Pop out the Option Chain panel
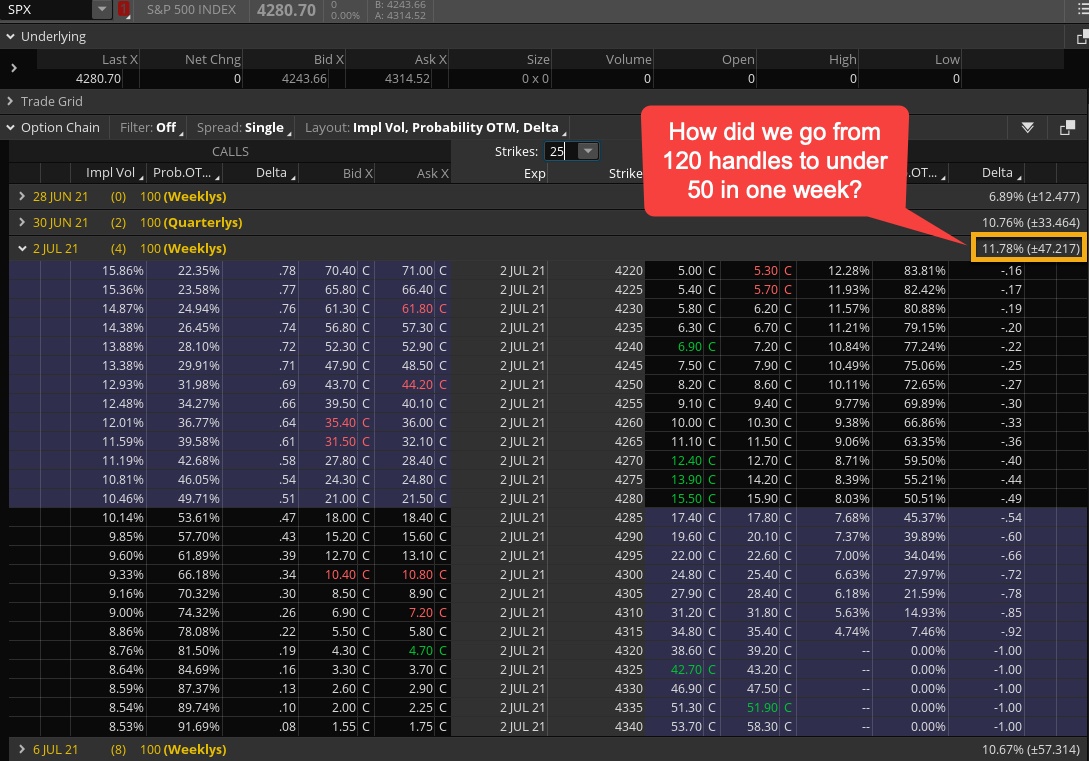Viewport: 1089px width, 761px height. pyautogui.click(x=1067, y=128)
